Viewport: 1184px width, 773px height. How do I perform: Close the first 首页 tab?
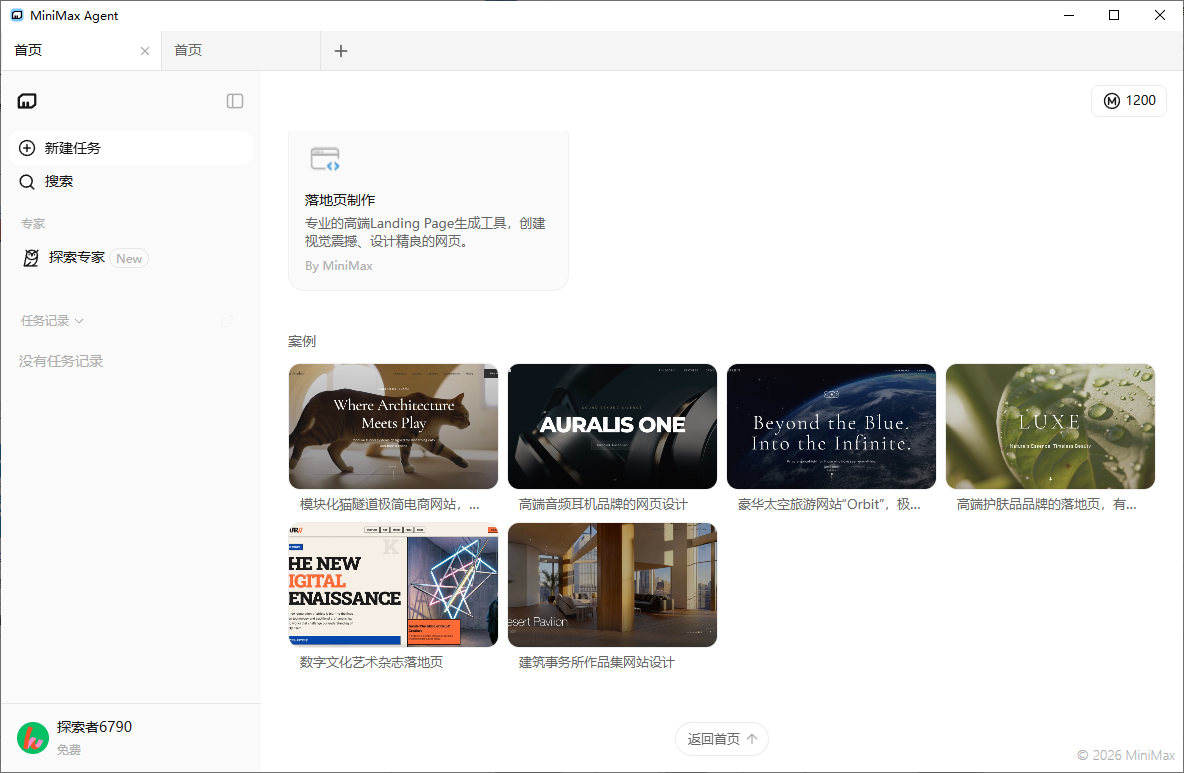coord(145,51)
